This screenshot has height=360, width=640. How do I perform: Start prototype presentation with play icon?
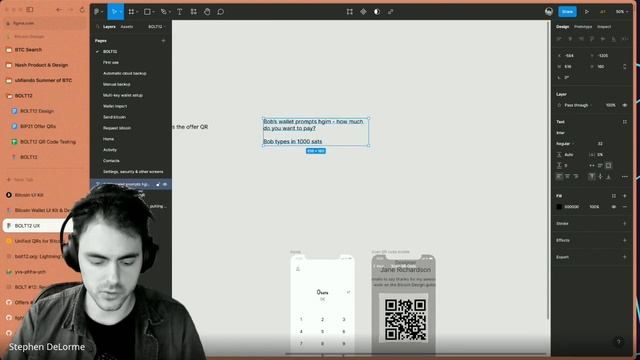tap(587, 12)
